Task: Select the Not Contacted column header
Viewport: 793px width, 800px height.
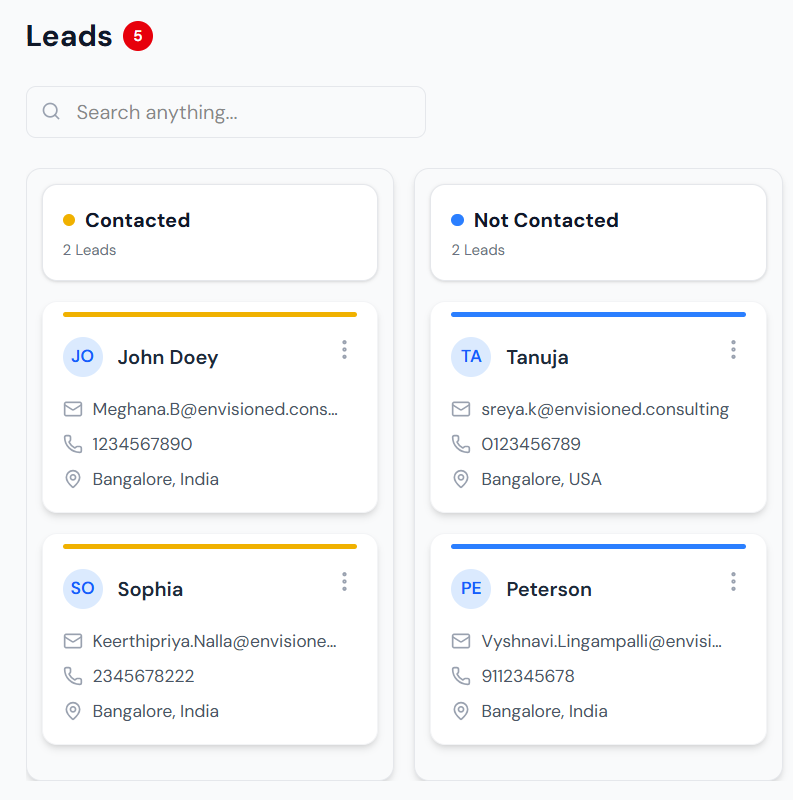Action: coord(546,220)
